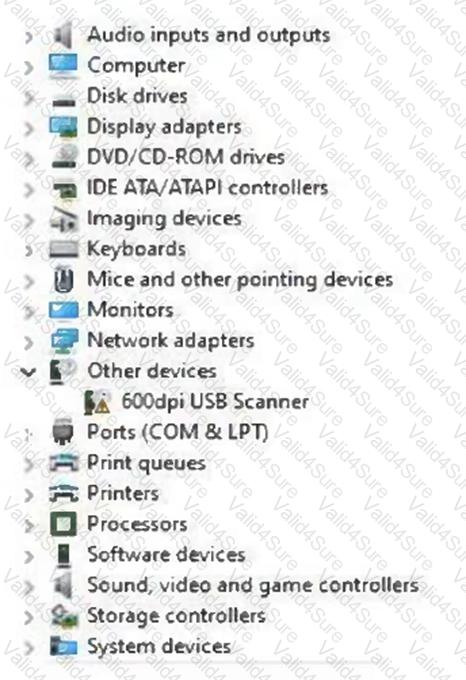This screenshot has width=466, height=680.
Task: Expand the Computer category arrow
Action: 29,66
